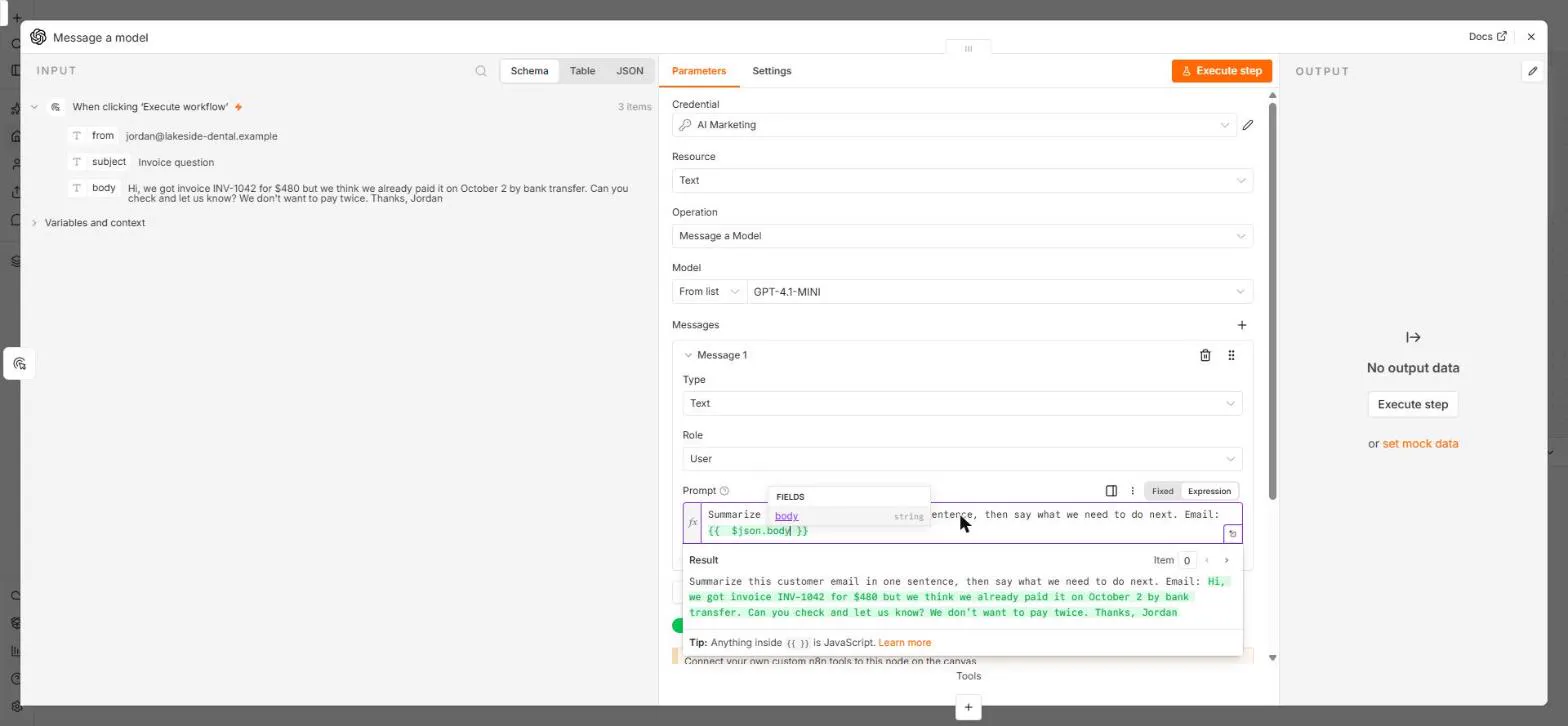Click the drag handle icon for Message 1
This screenshot has width=1568, height=726.
point(1231,355)
